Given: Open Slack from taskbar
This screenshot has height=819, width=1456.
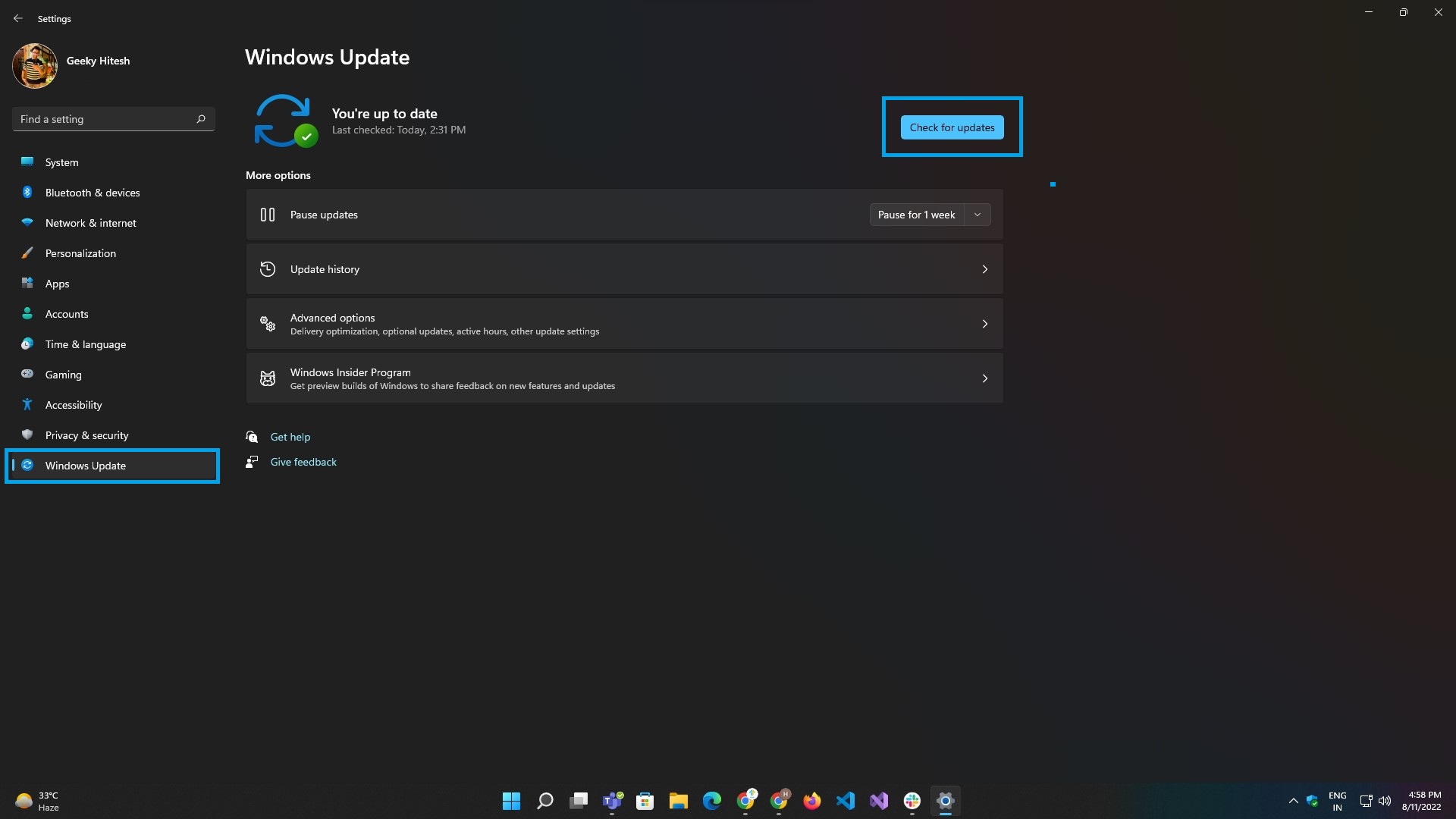Looking at the screenshot, I should 912,801.
